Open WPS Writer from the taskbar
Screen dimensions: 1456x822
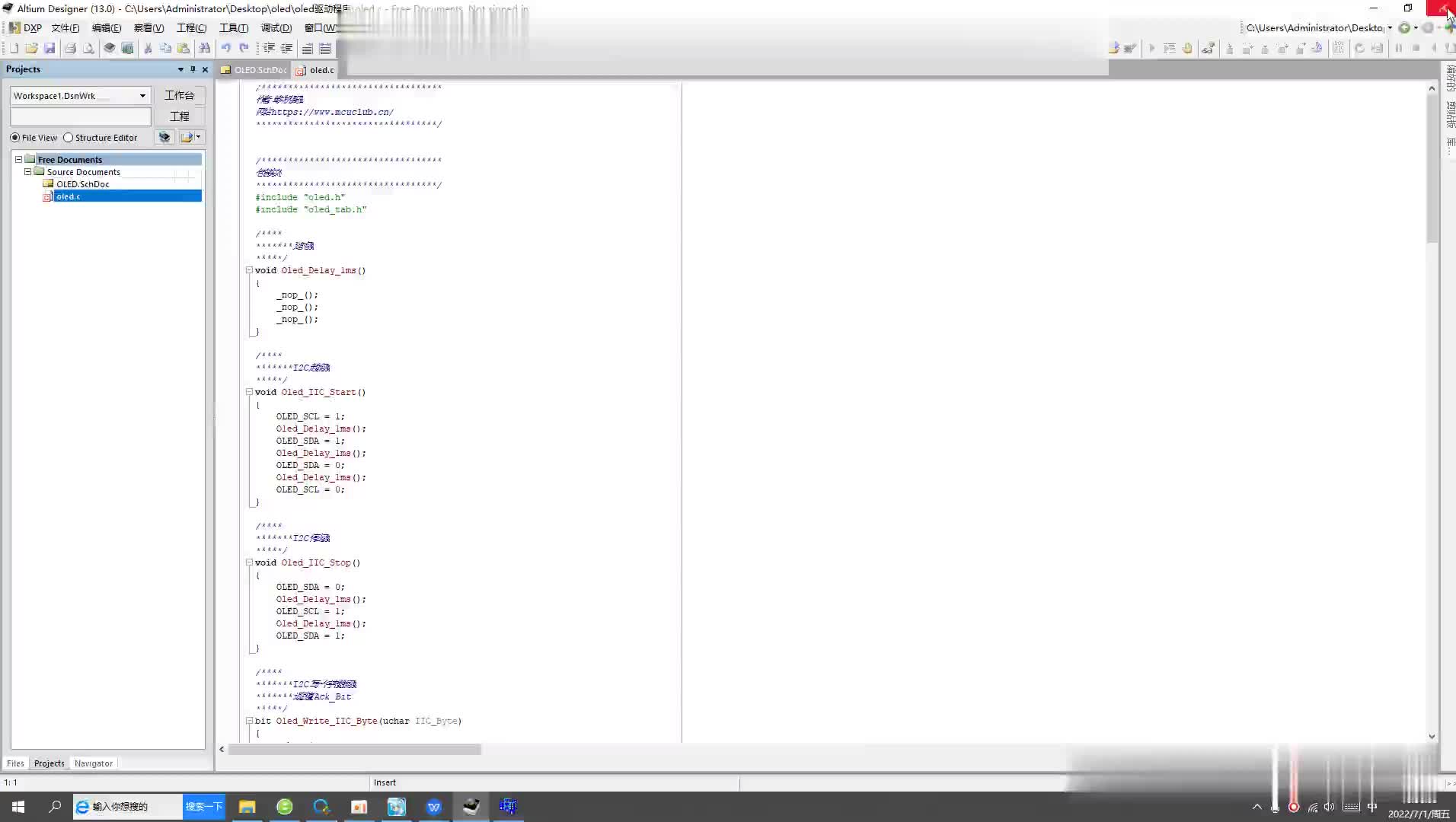tap(433, 807)
